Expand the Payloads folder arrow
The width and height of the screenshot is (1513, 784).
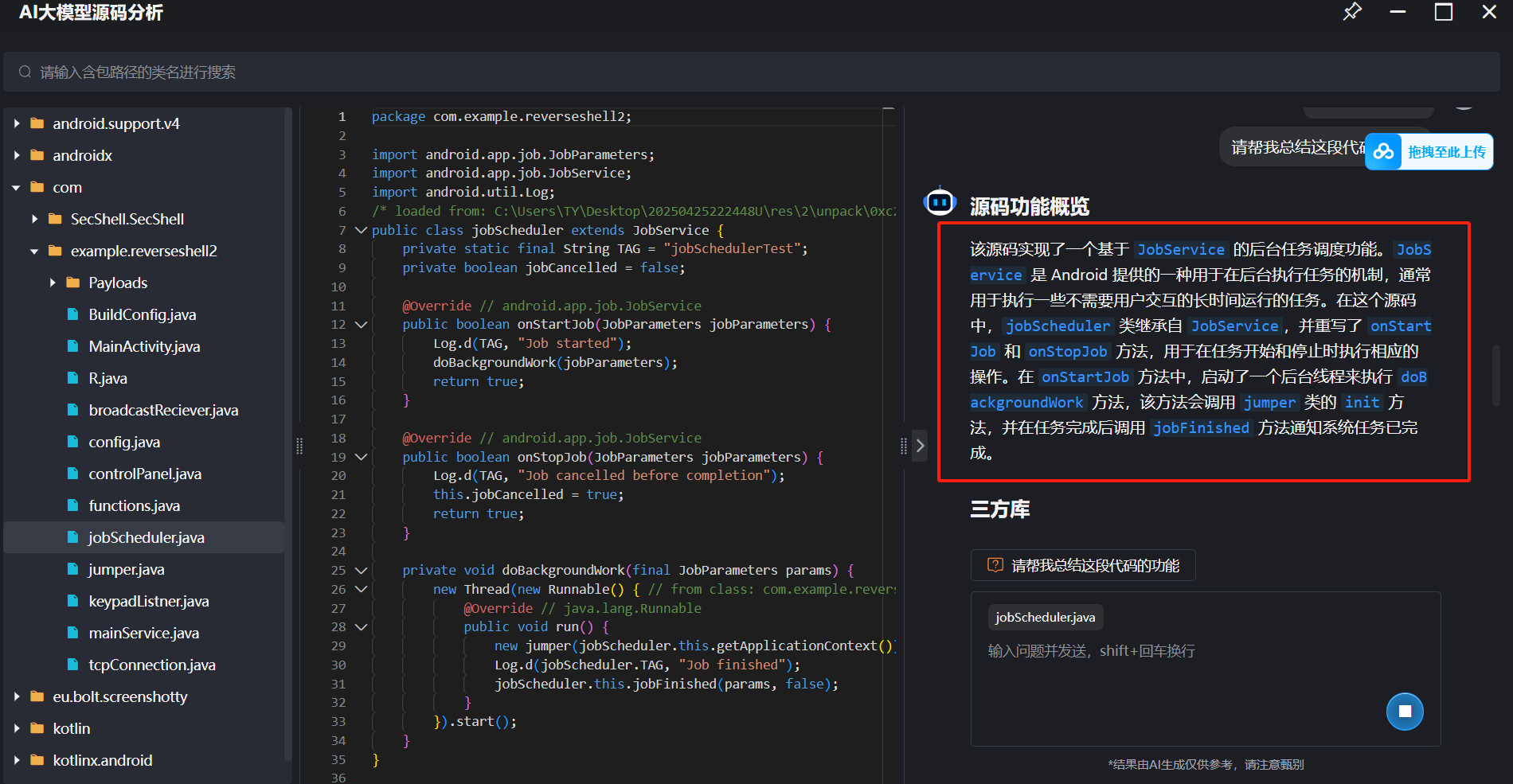pos(53,283)
